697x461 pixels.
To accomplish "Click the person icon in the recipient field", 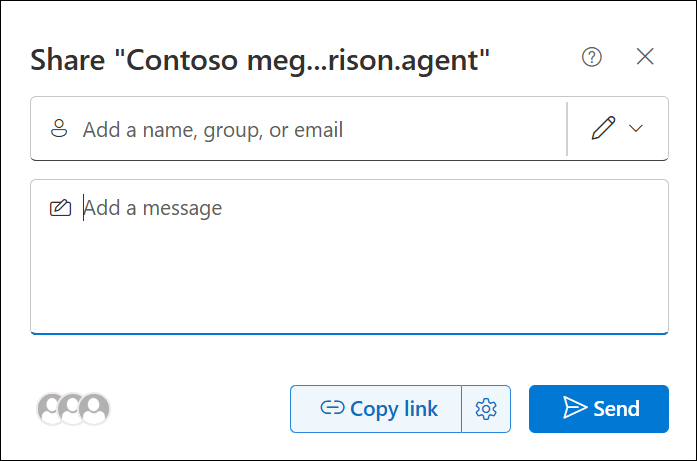I will tap(59, 128).
